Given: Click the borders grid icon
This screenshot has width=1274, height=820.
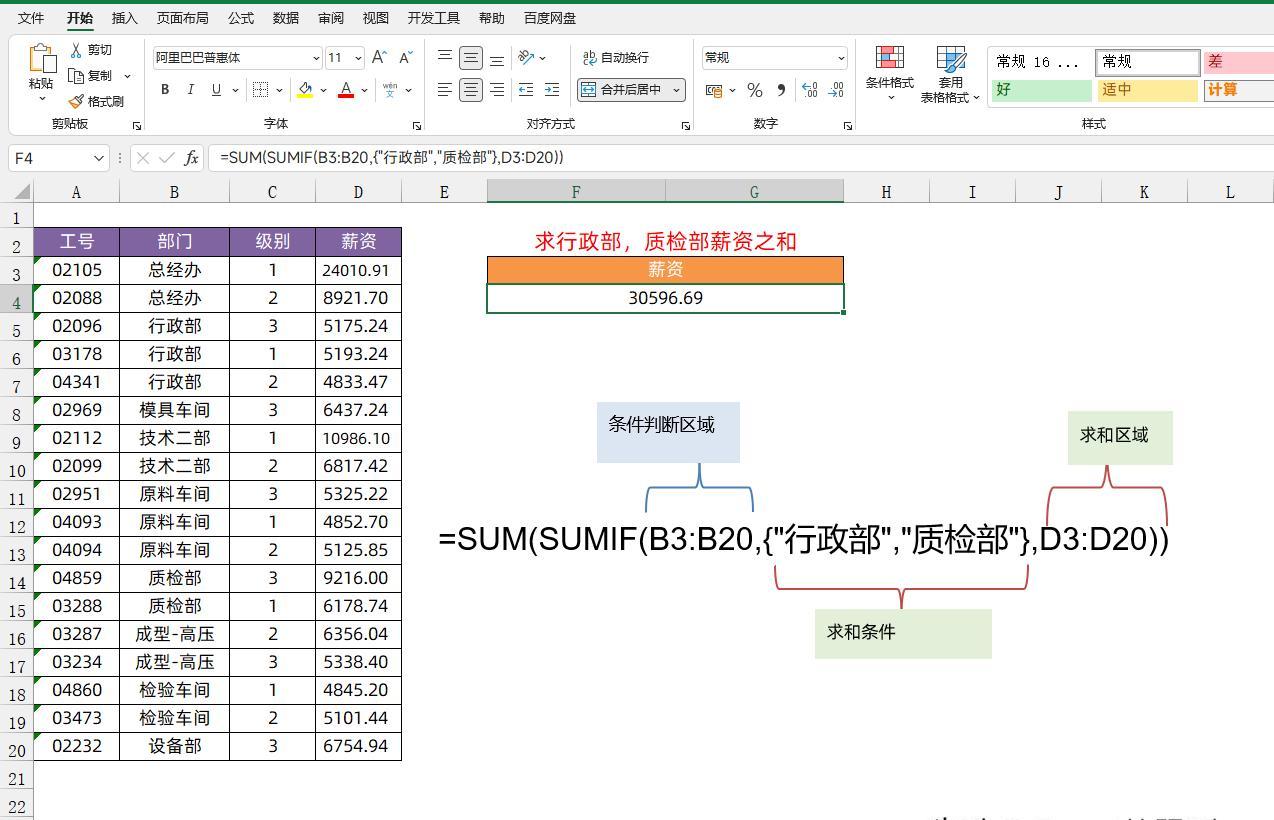Looking at the screenshot, I should pyautogui.click(x=260, y=90).
